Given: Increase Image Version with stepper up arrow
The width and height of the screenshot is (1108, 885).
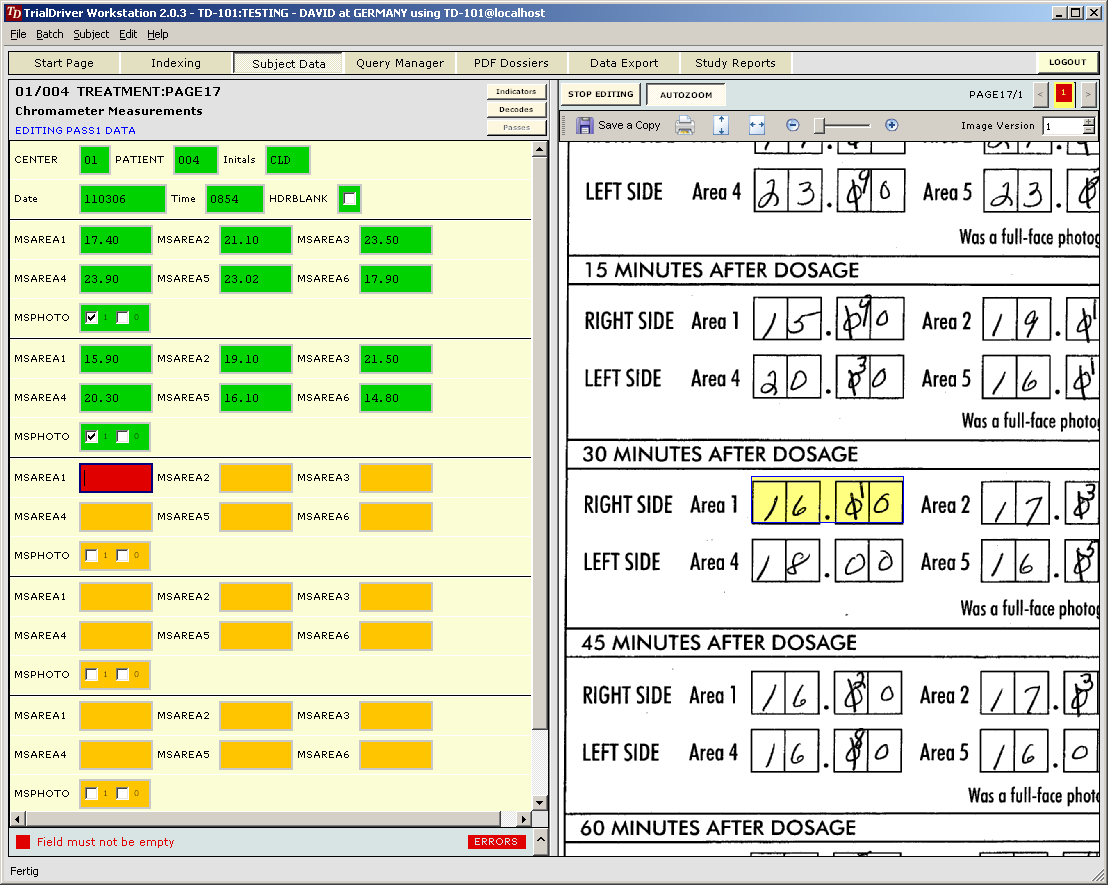Looking at the screenshot, I should (1089, 122).
